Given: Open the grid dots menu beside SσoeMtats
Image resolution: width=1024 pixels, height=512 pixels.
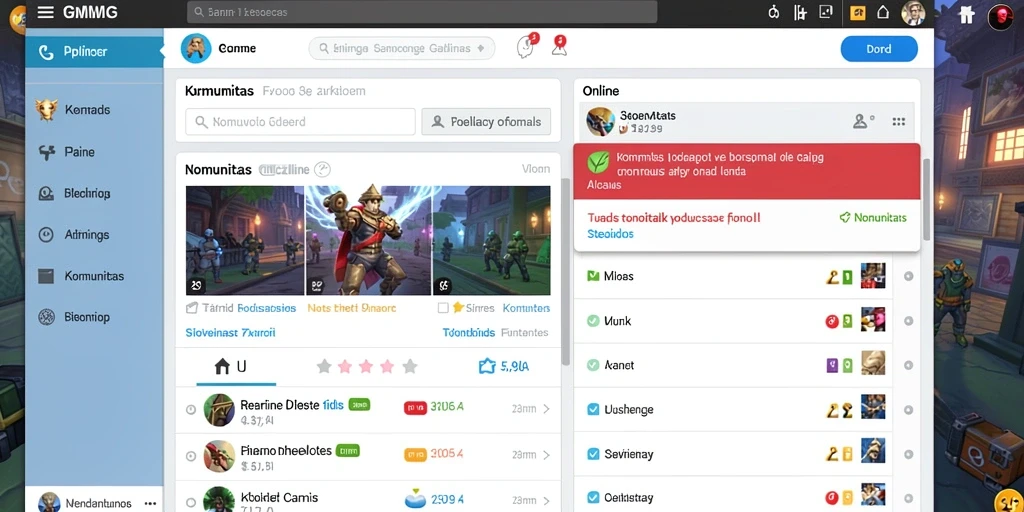Looking at the screenshot, I should 899,121.
